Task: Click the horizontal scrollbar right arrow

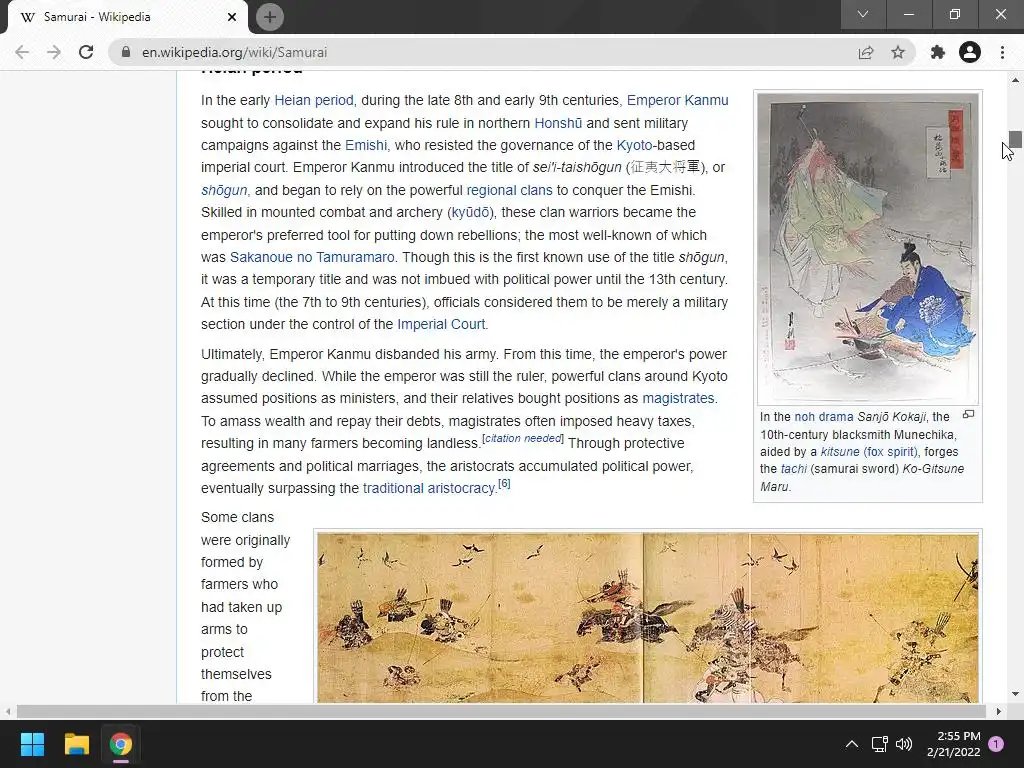Action: click(x=999, y=711)
